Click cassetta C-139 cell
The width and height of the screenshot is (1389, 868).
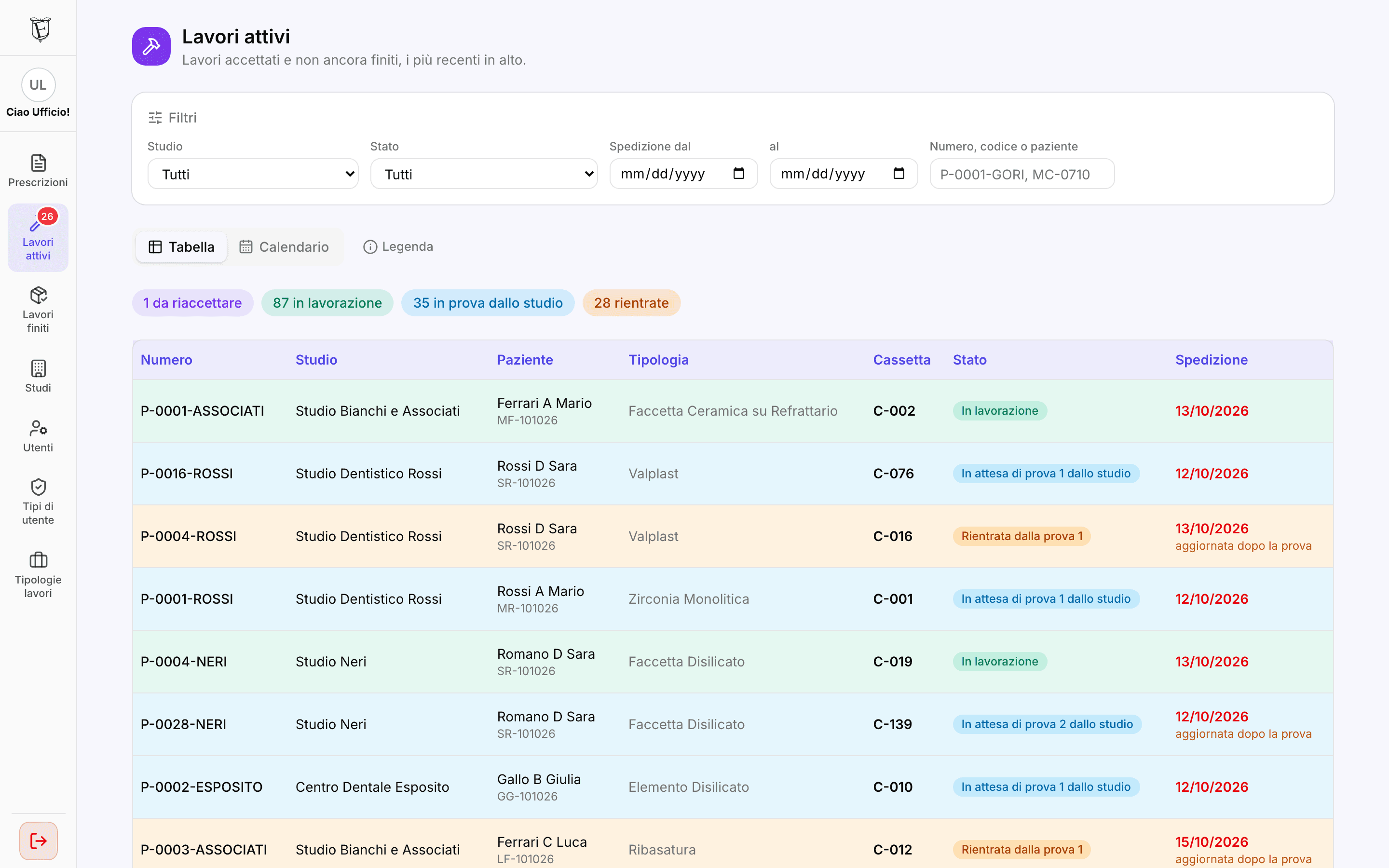point(893,724)
